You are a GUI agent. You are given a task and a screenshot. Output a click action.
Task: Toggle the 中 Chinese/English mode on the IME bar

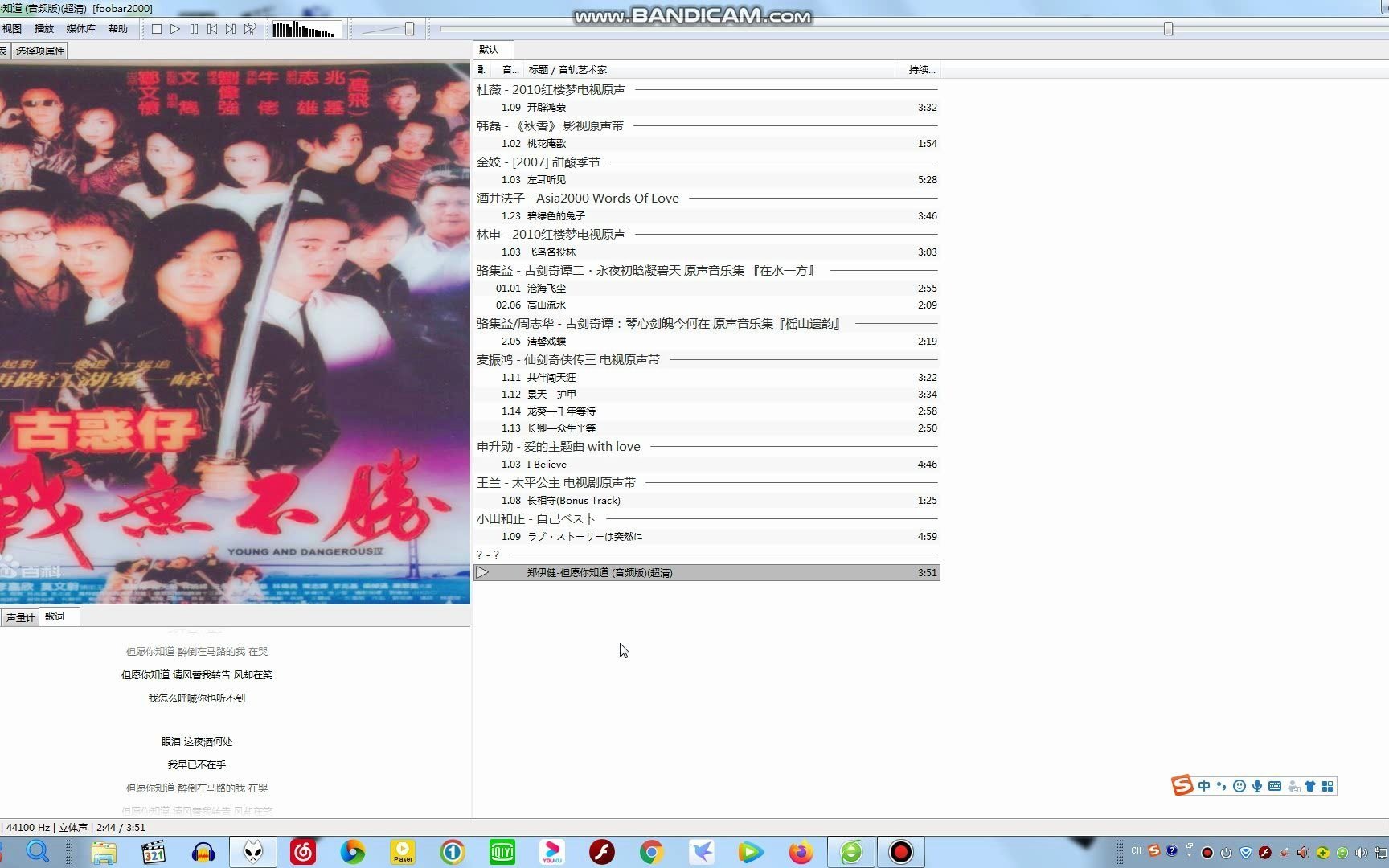coord(1203,786)
